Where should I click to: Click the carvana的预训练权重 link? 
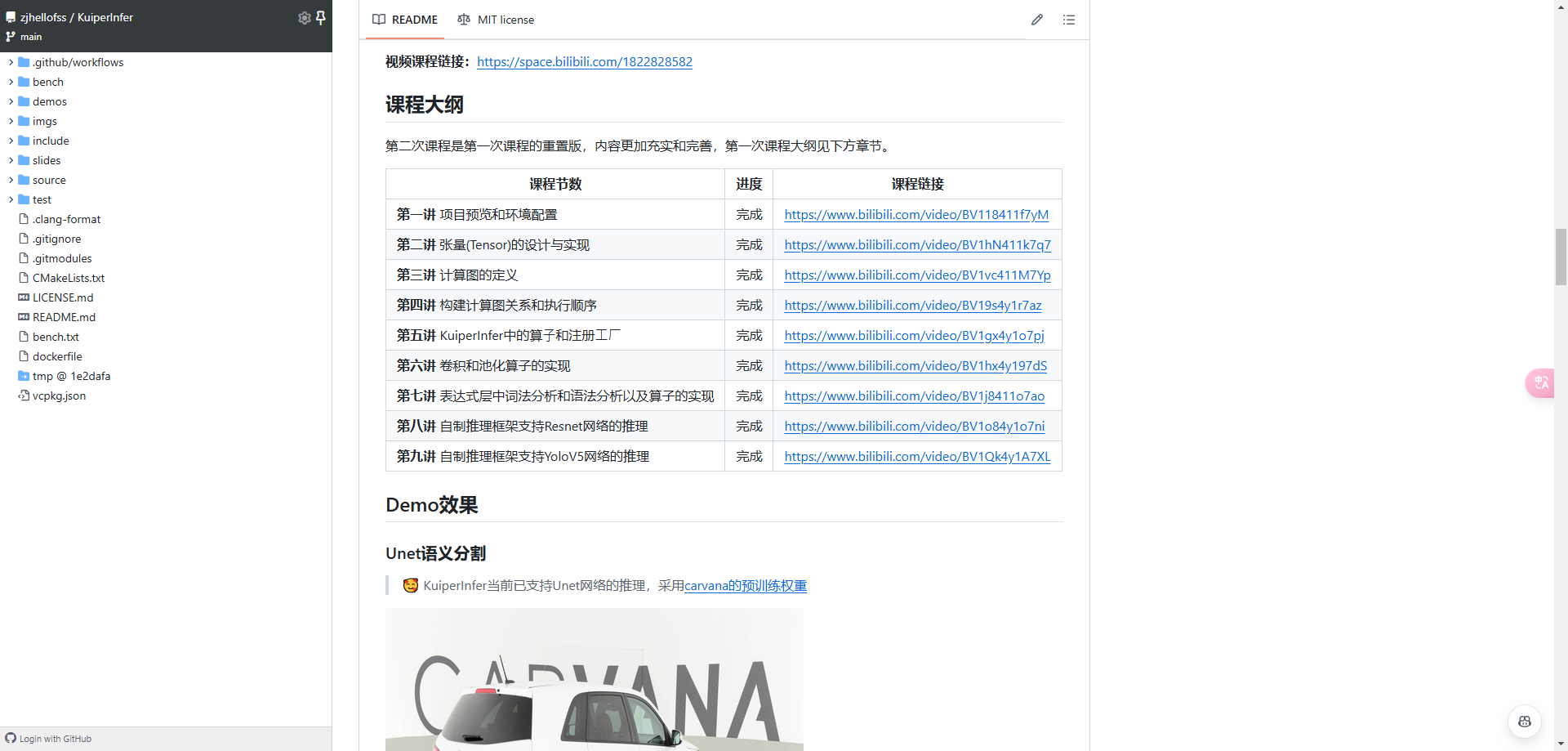(x=744, y=585)
